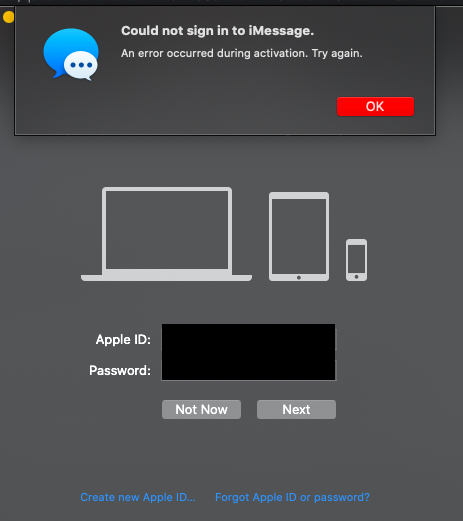Click the Password field label
The width and height of the screenshot is (463, 521).
point(120,370)
